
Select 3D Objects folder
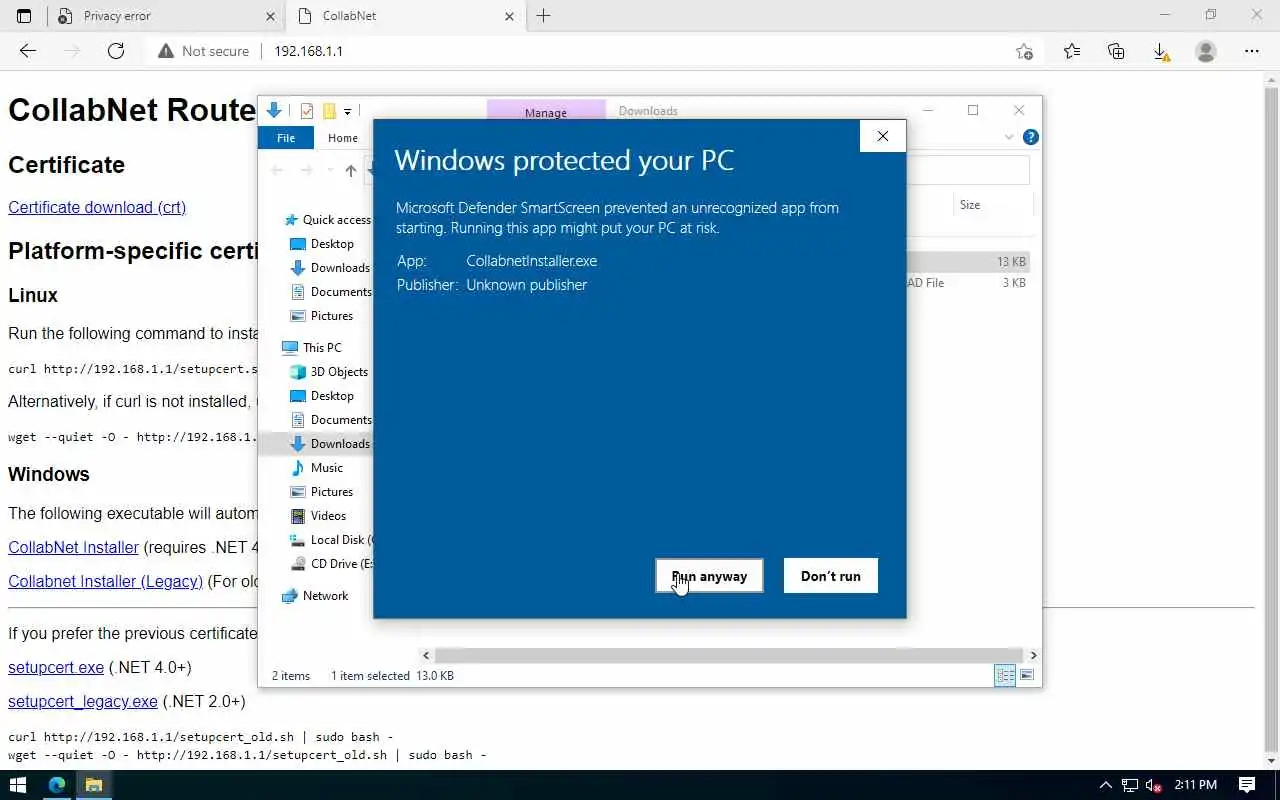[x=329, y=372]
